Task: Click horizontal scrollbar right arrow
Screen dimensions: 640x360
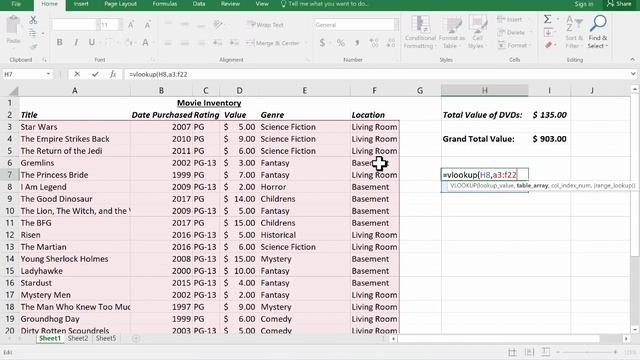Action: click(x=626, y=338)
